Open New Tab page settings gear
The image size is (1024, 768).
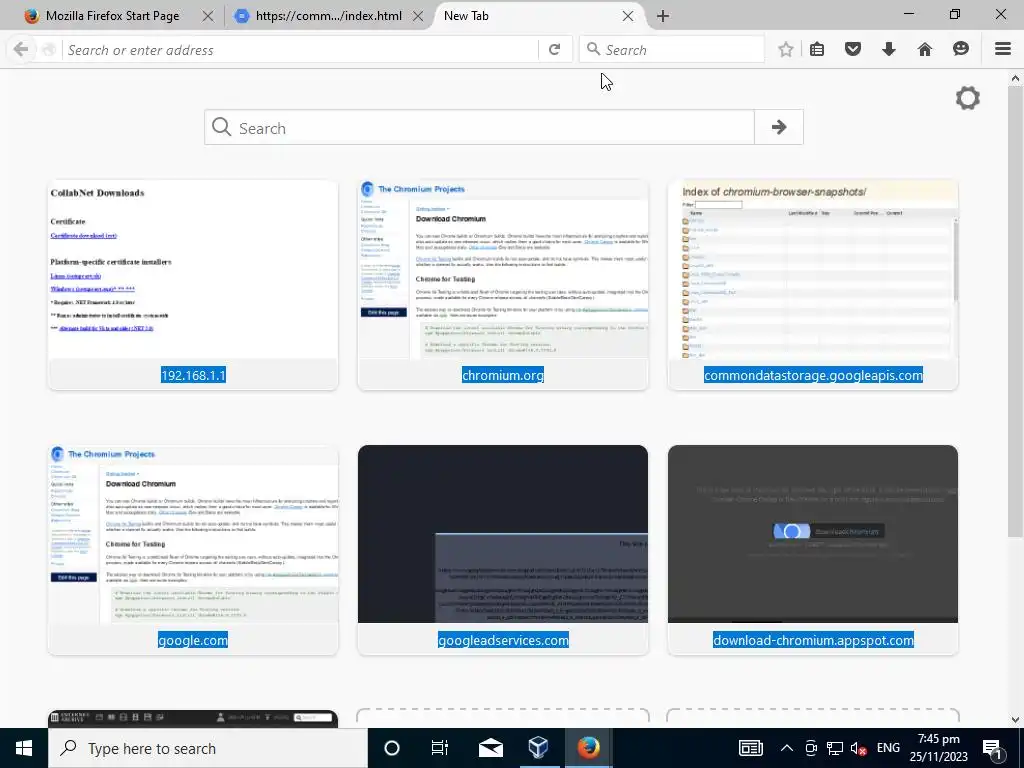click(968, 99)
